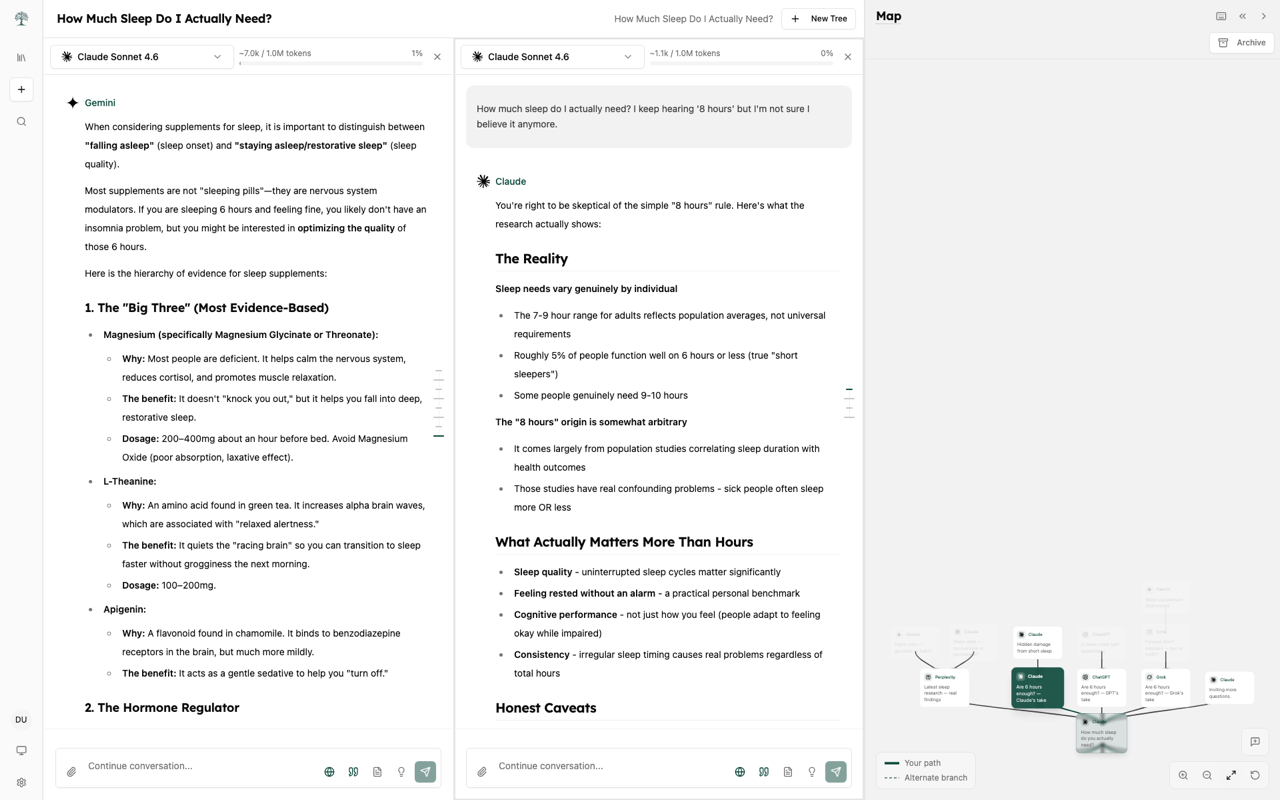
Task: Select the Perplexity 'Latest sleep research' map node
Action: point(944,688)
